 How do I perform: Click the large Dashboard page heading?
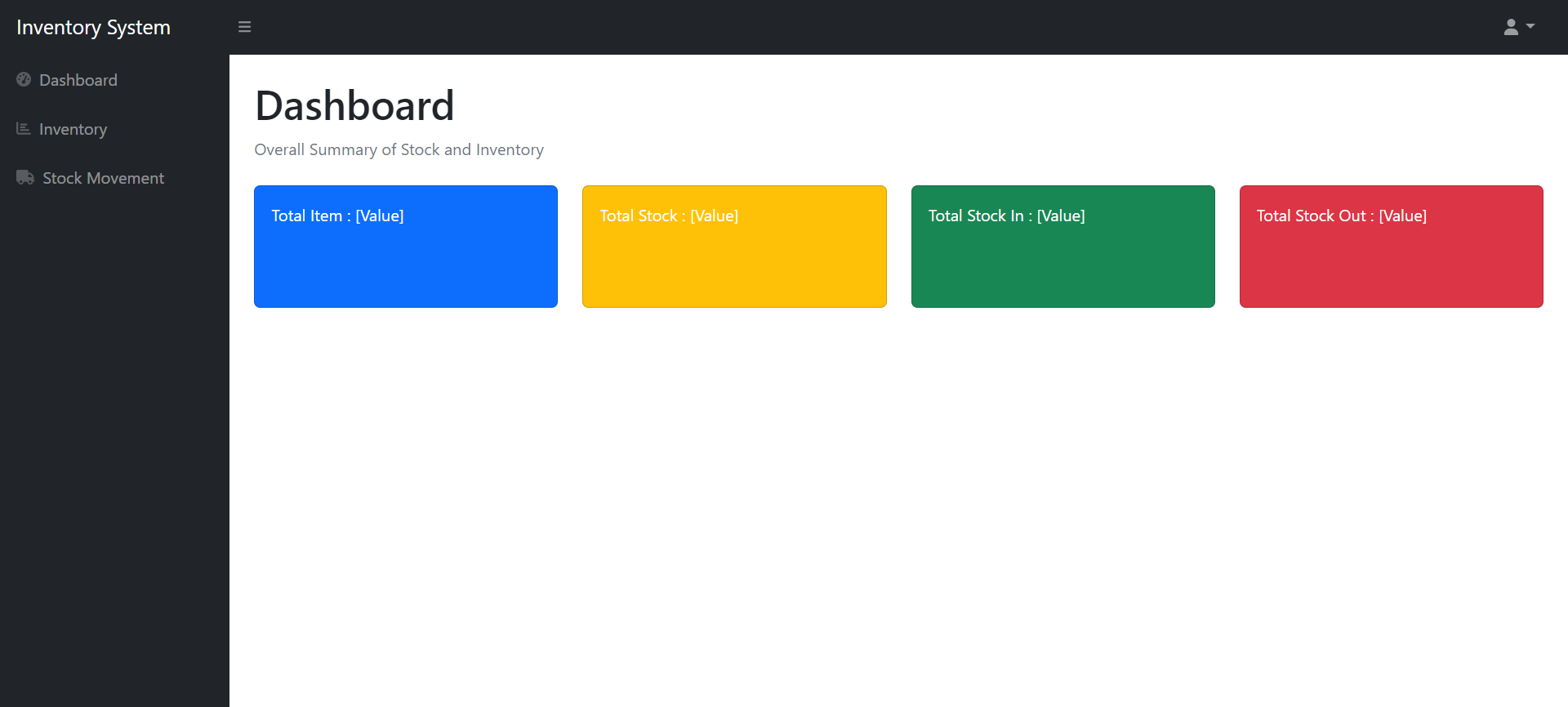[354, 106]
